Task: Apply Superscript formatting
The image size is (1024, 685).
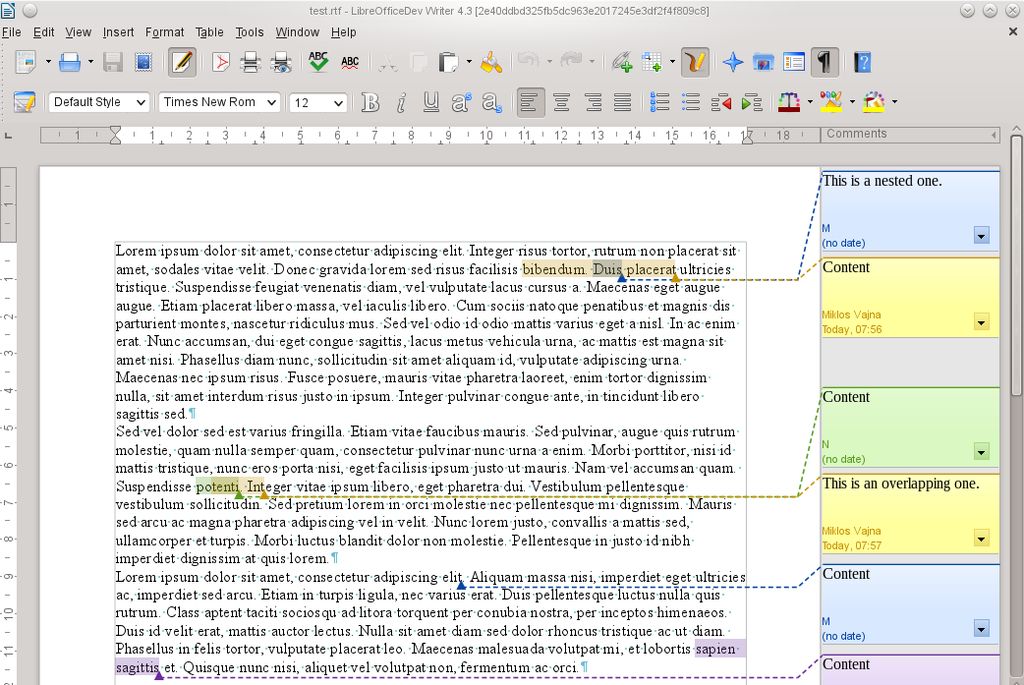Action: pyautogui.click(x=461, y=103)
